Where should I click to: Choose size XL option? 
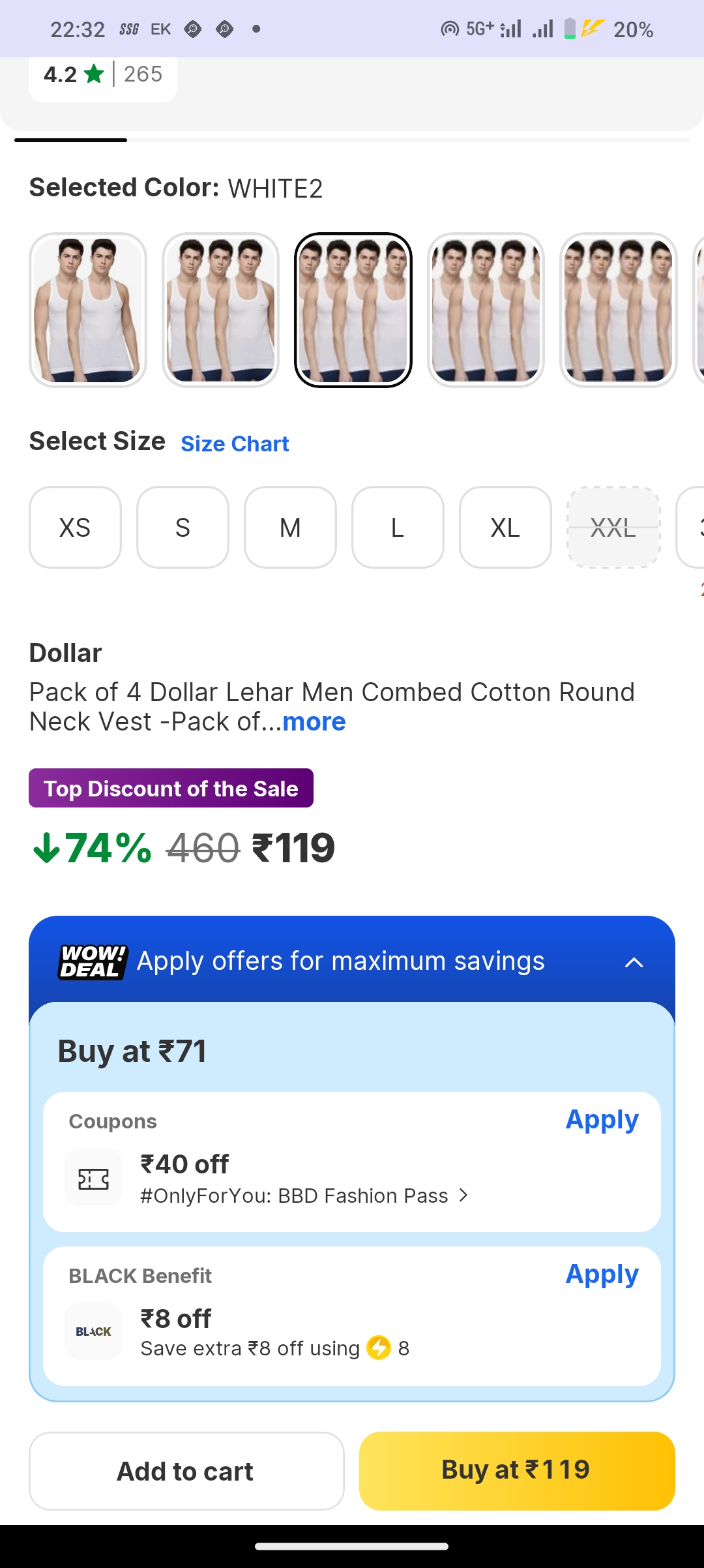[505, 528]
